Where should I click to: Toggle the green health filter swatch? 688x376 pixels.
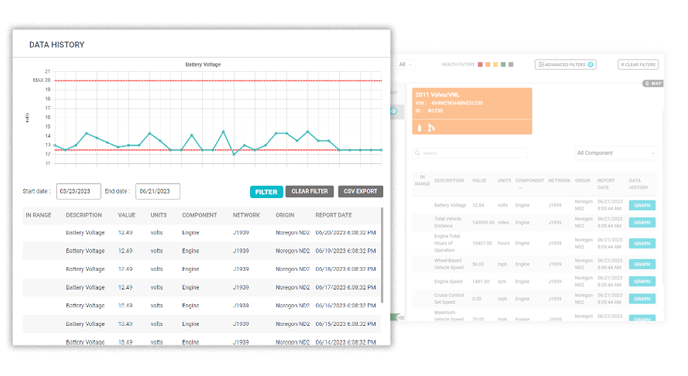503,64
